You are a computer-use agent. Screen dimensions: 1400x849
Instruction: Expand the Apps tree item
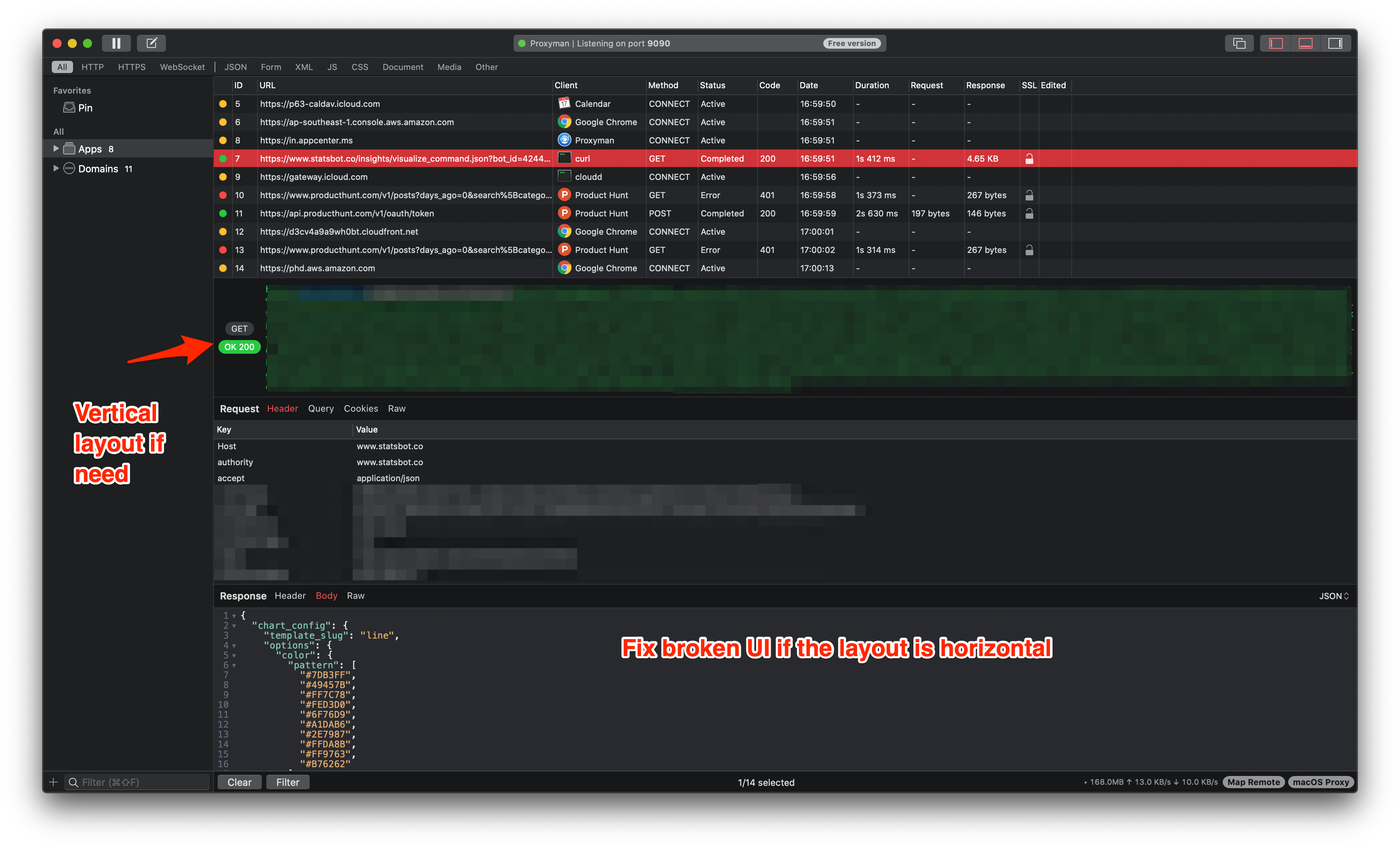click(x=56, y=148)
